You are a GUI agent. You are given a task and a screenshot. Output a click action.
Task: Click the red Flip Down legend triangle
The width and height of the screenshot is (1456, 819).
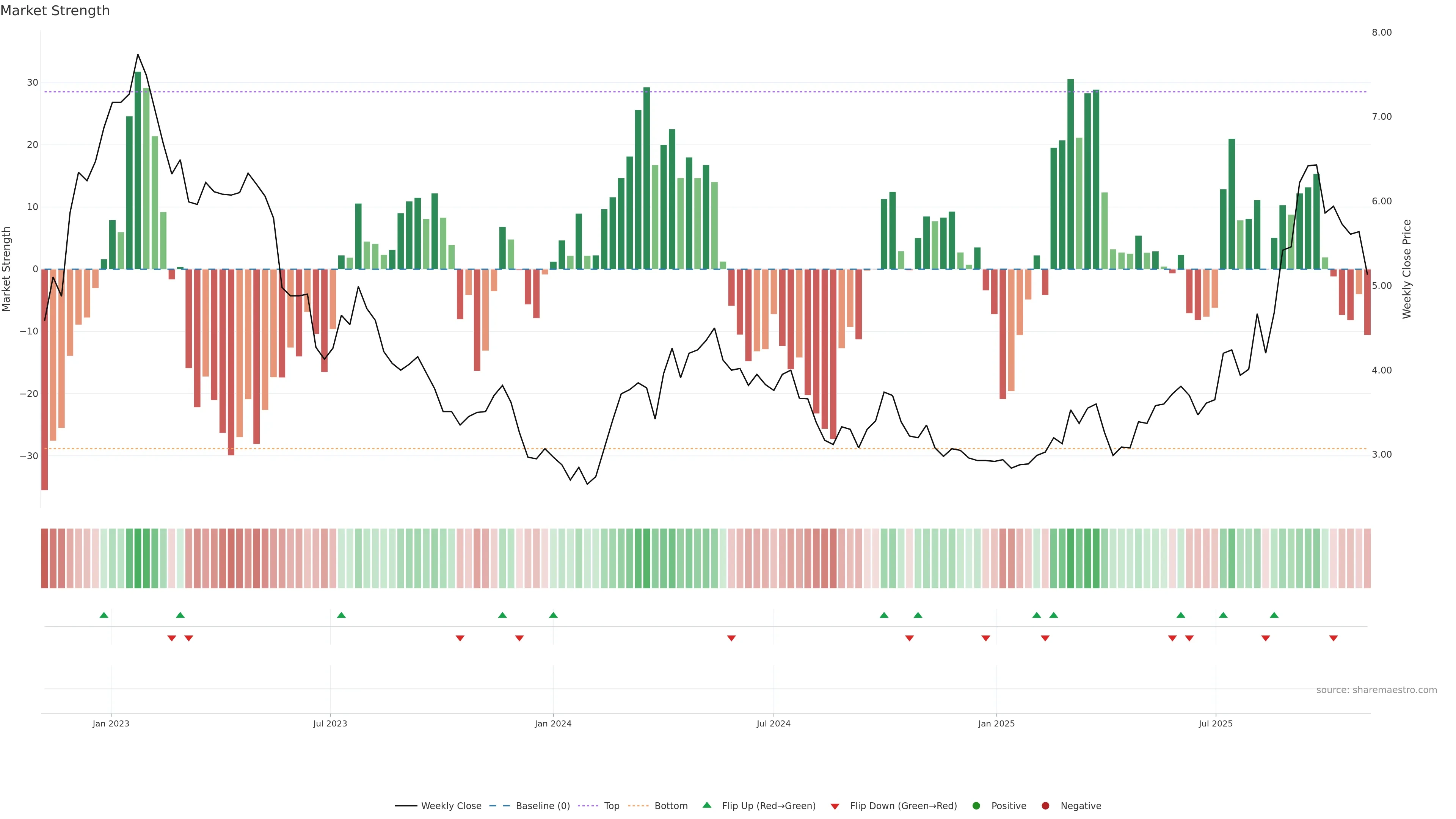coord(835,806)
